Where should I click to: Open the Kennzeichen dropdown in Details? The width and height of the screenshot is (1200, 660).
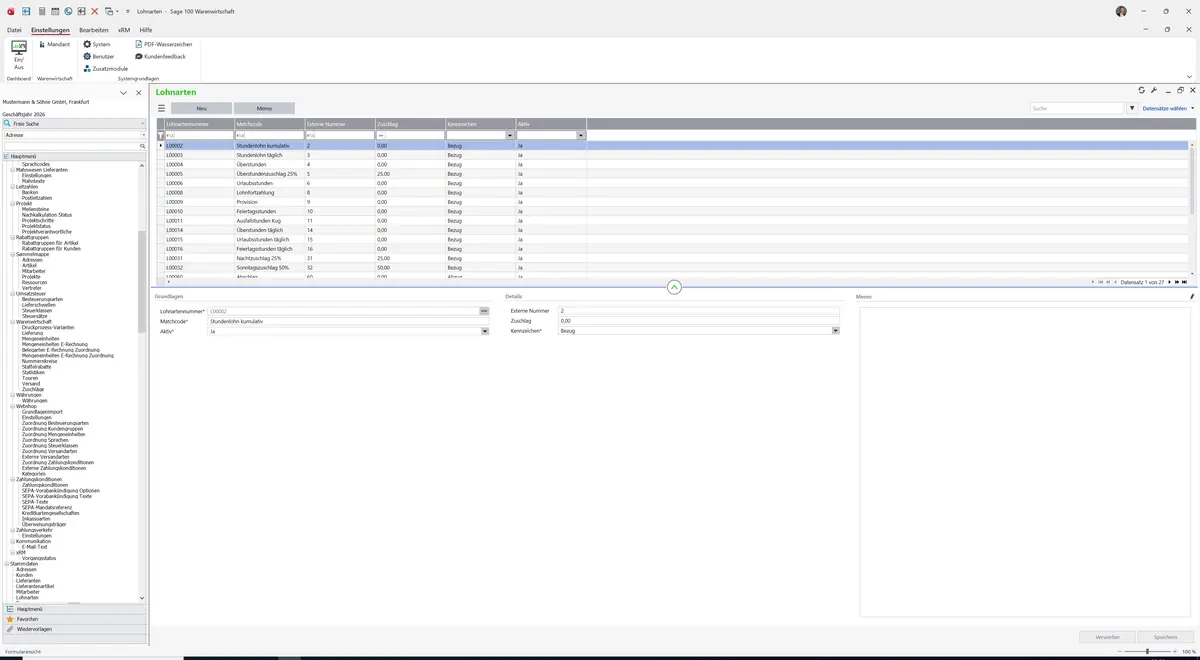point(836,331)
